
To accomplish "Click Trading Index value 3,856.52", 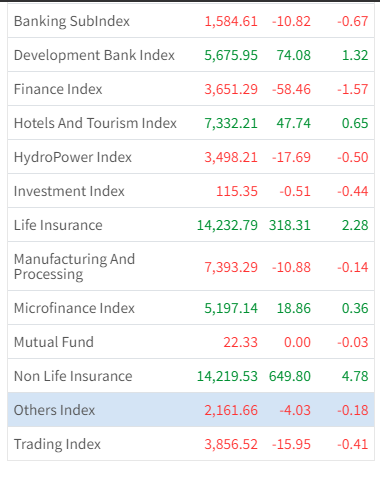I will click(x=231, y=444).
